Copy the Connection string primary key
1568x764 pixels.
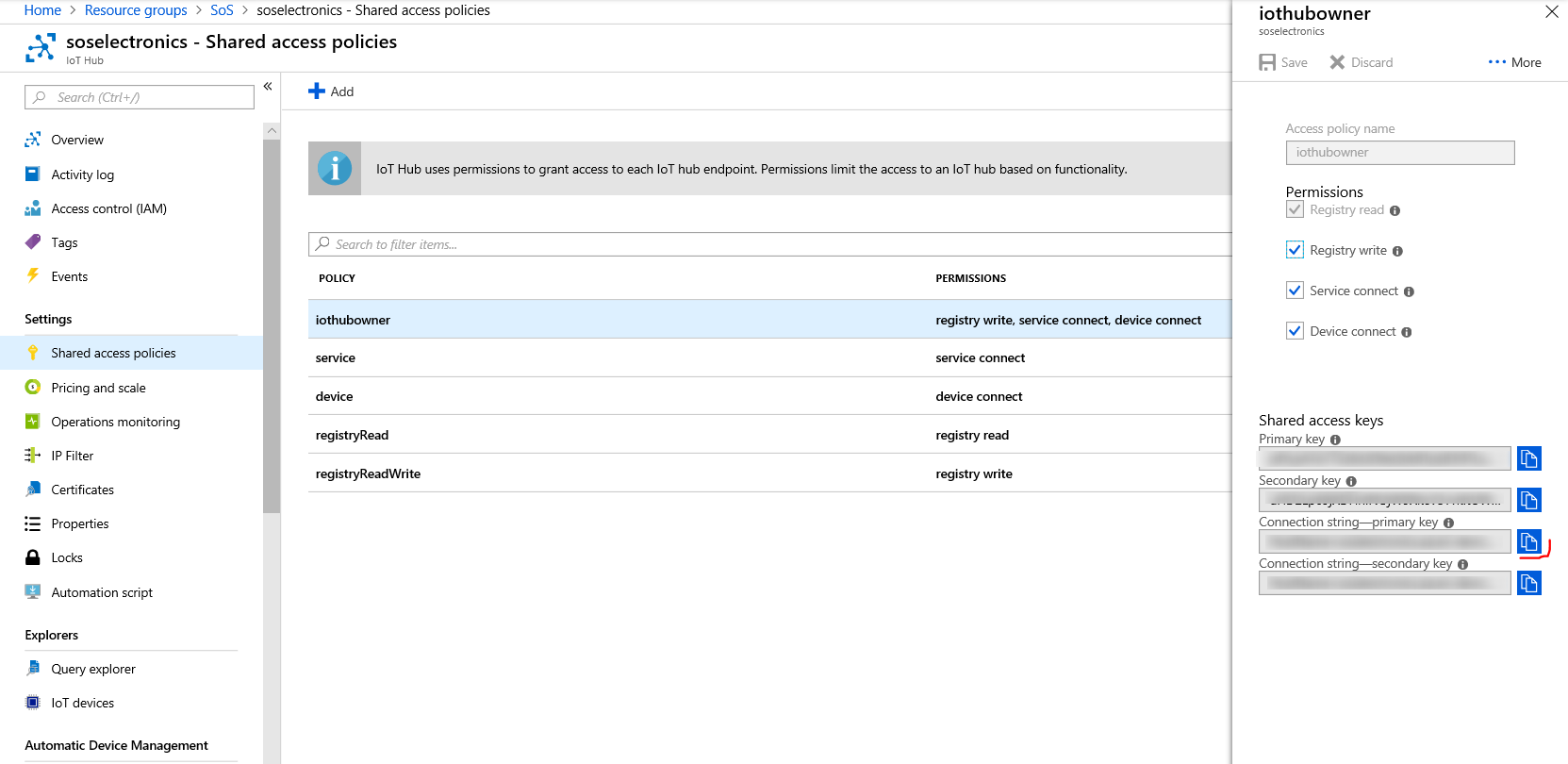click(1528, 541)
